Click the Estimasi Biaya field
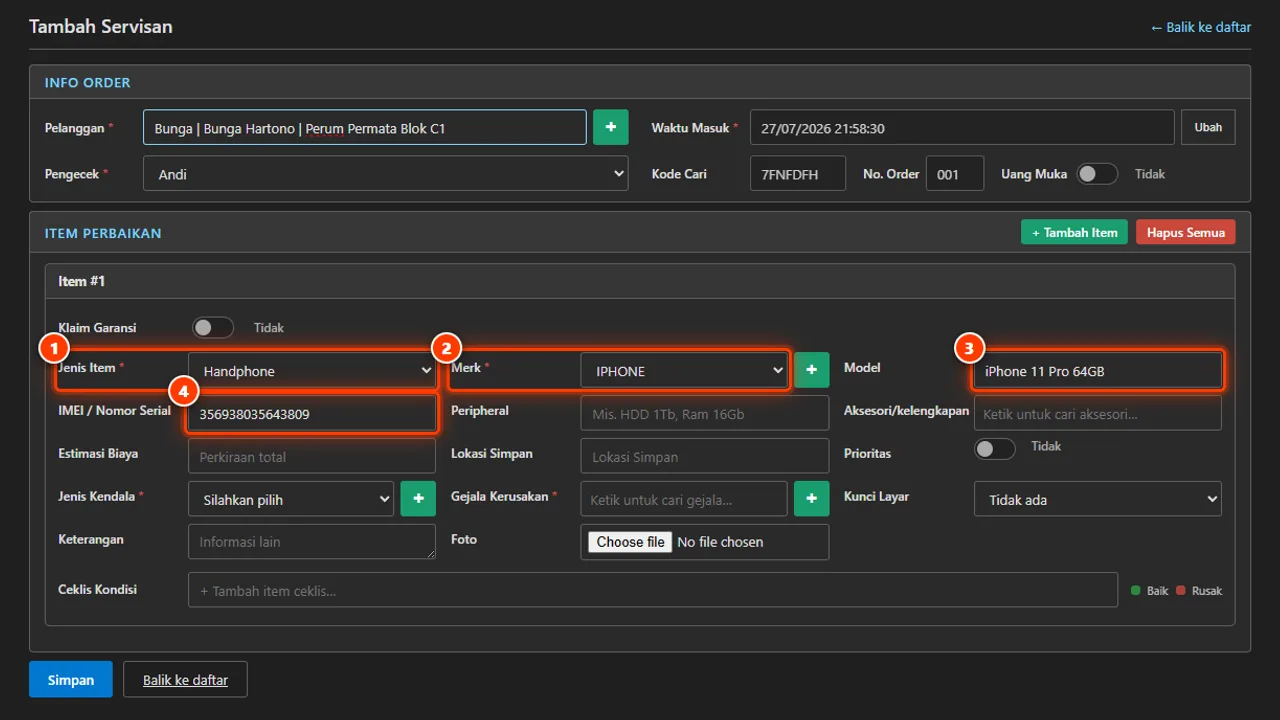Image resolution: width=1280 pixels, height=720 pixels. click(312, 456)
